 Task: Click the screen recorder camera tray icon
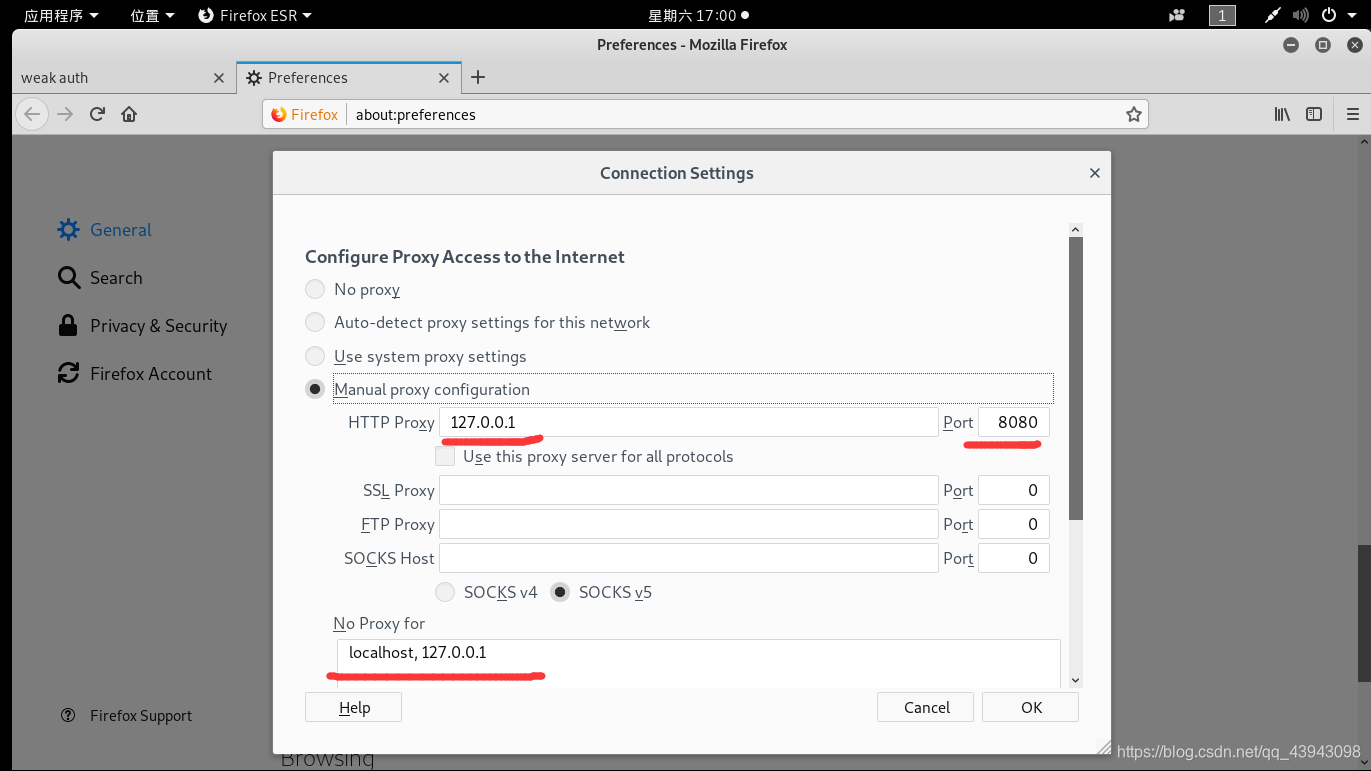pyautogui.click(x=1177, y=15)
